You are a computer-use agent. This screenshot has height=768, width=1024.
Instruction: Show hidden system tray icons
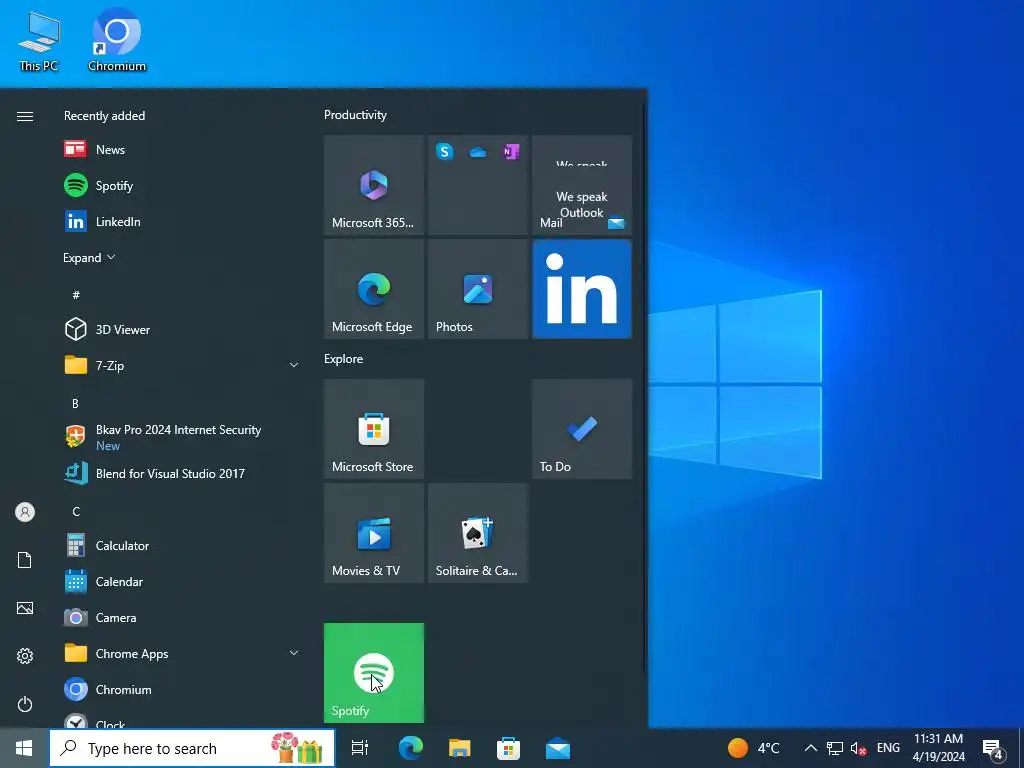tap(810, 748)
